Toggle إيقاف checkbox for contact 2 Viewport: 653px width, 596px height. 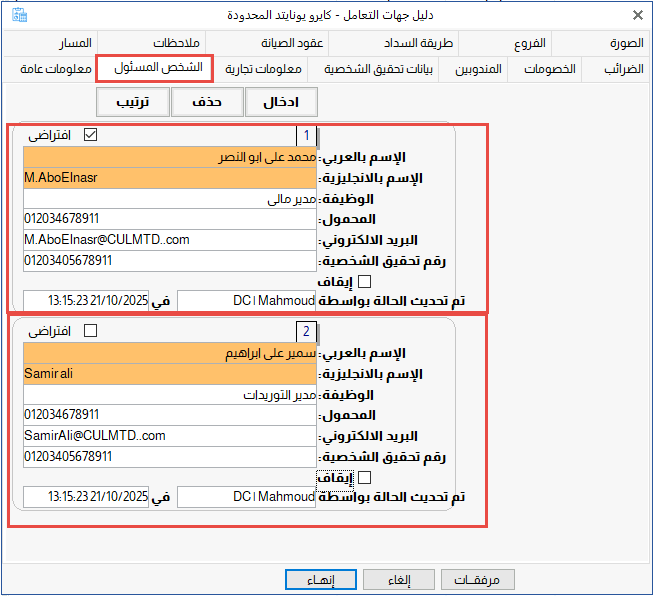(364, 478)
